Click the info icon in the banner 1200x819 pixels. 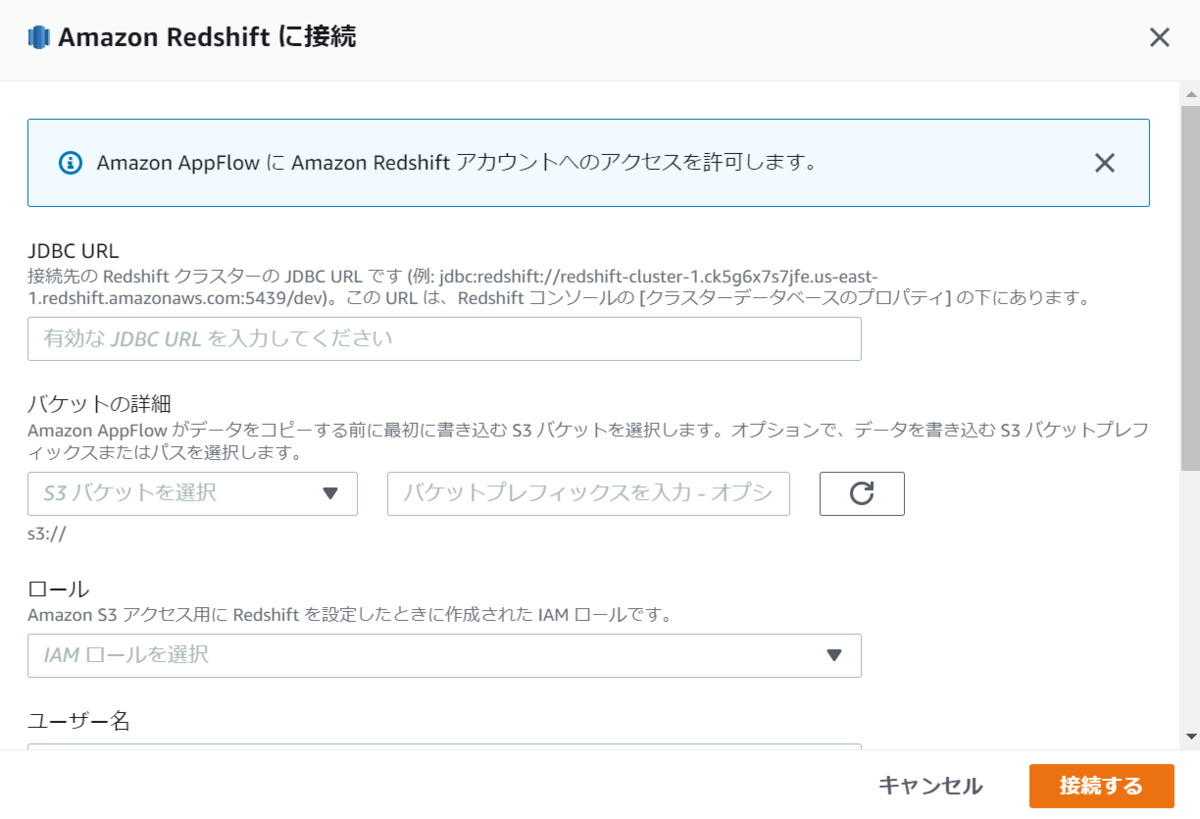[70, 163]
